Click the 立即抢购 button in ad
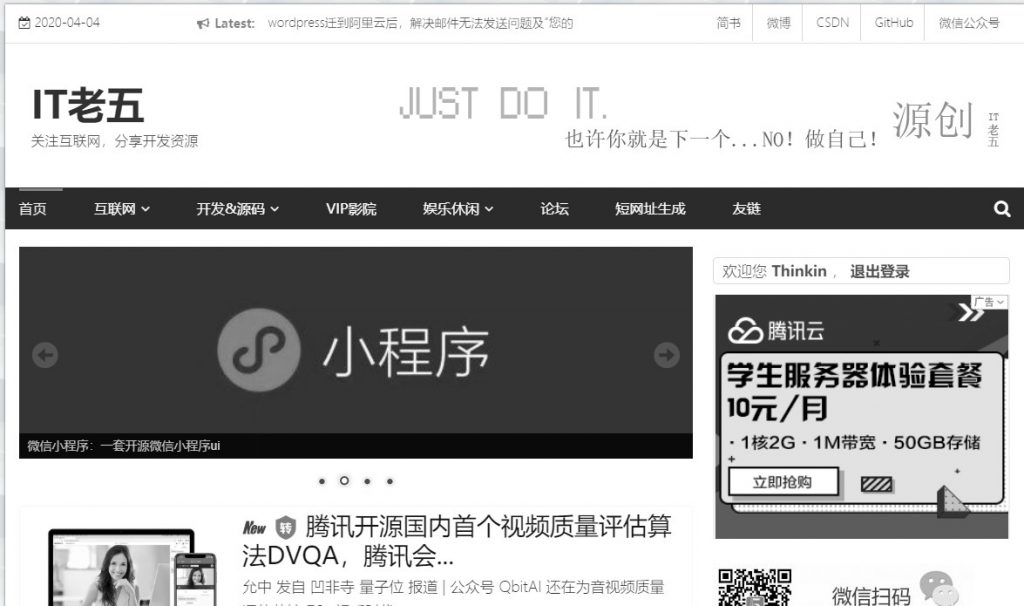Screen dimensions: 1024x606 (783, 482)
